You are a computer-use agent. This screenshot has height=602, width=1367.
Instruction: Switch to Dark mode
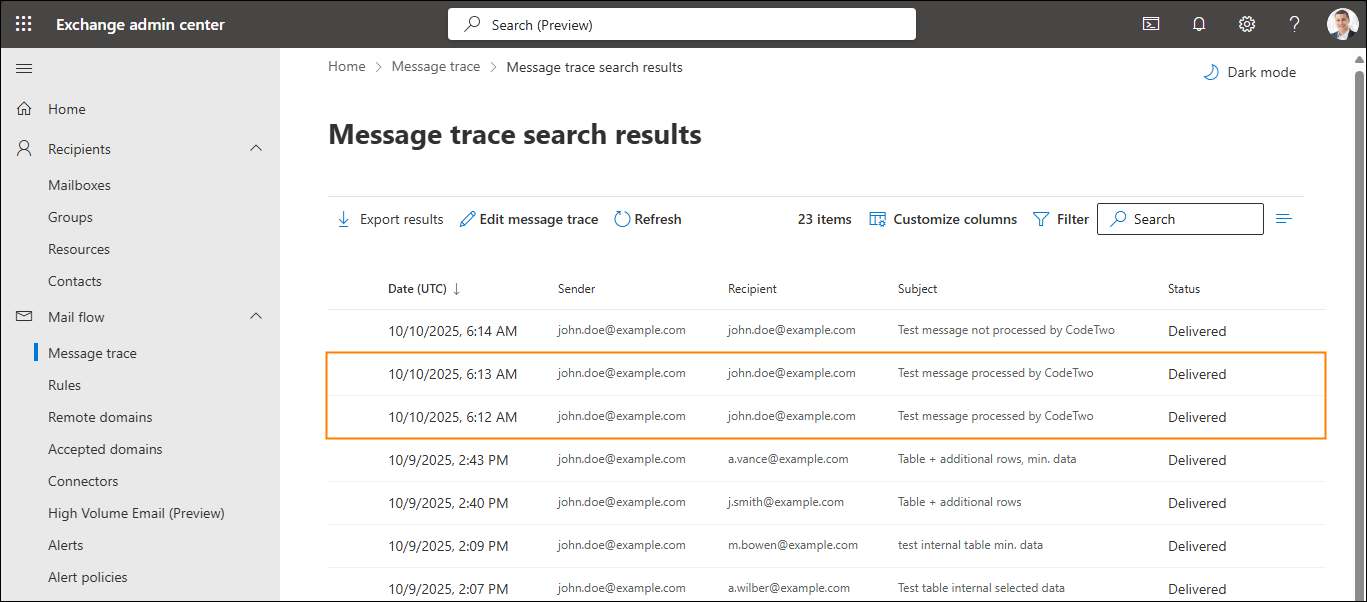[x=1248, y=71]
